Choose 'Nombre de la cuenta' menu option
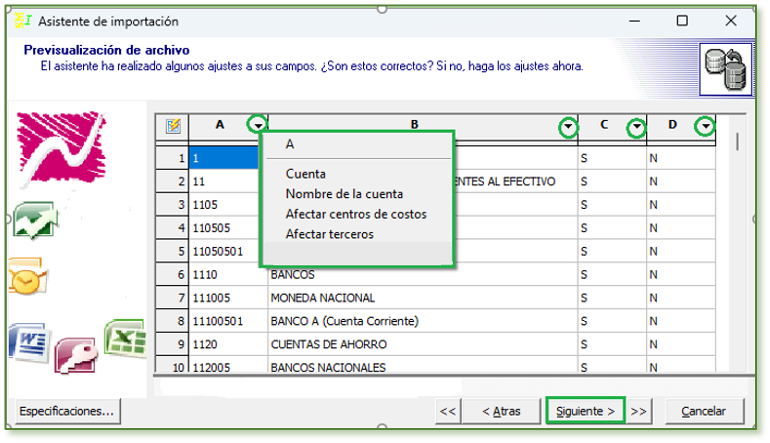This screenshot has height=443, width=770. tap(344, 194)
